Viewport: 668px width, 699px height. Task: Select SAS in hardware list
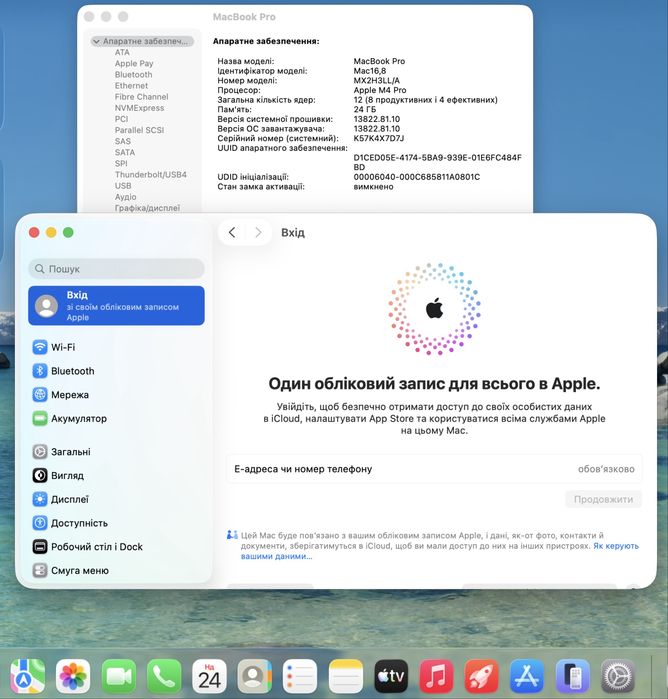123,141
